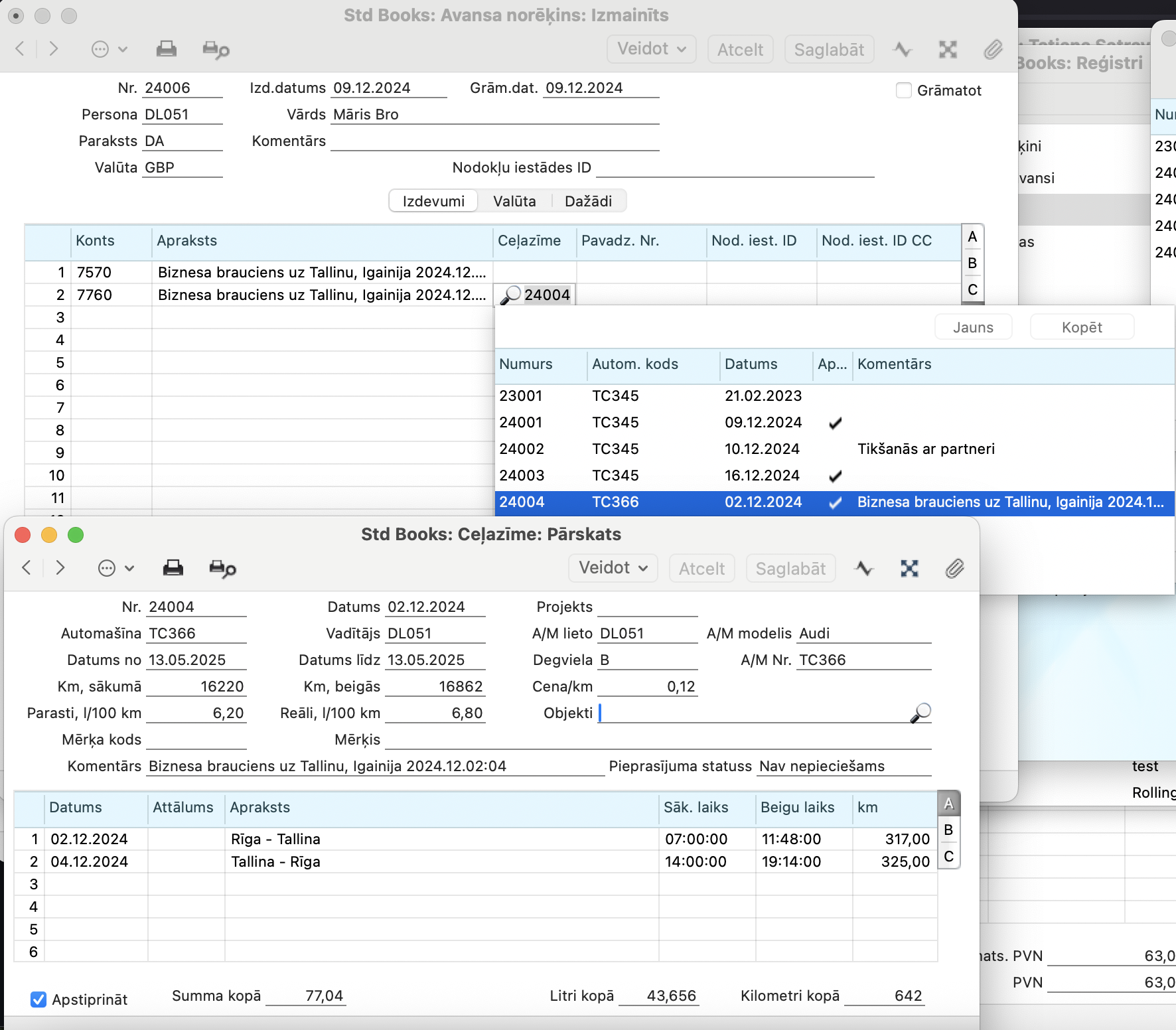Image resolution: width=1176 pixels, height=1030 pixels.
Task: Click the activity history icon in Ceļazīme window
Action: [x=864, y=568]
